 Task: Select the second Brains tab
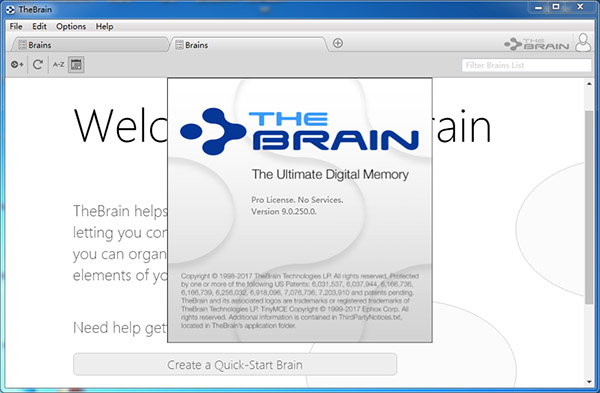[249, 45]
